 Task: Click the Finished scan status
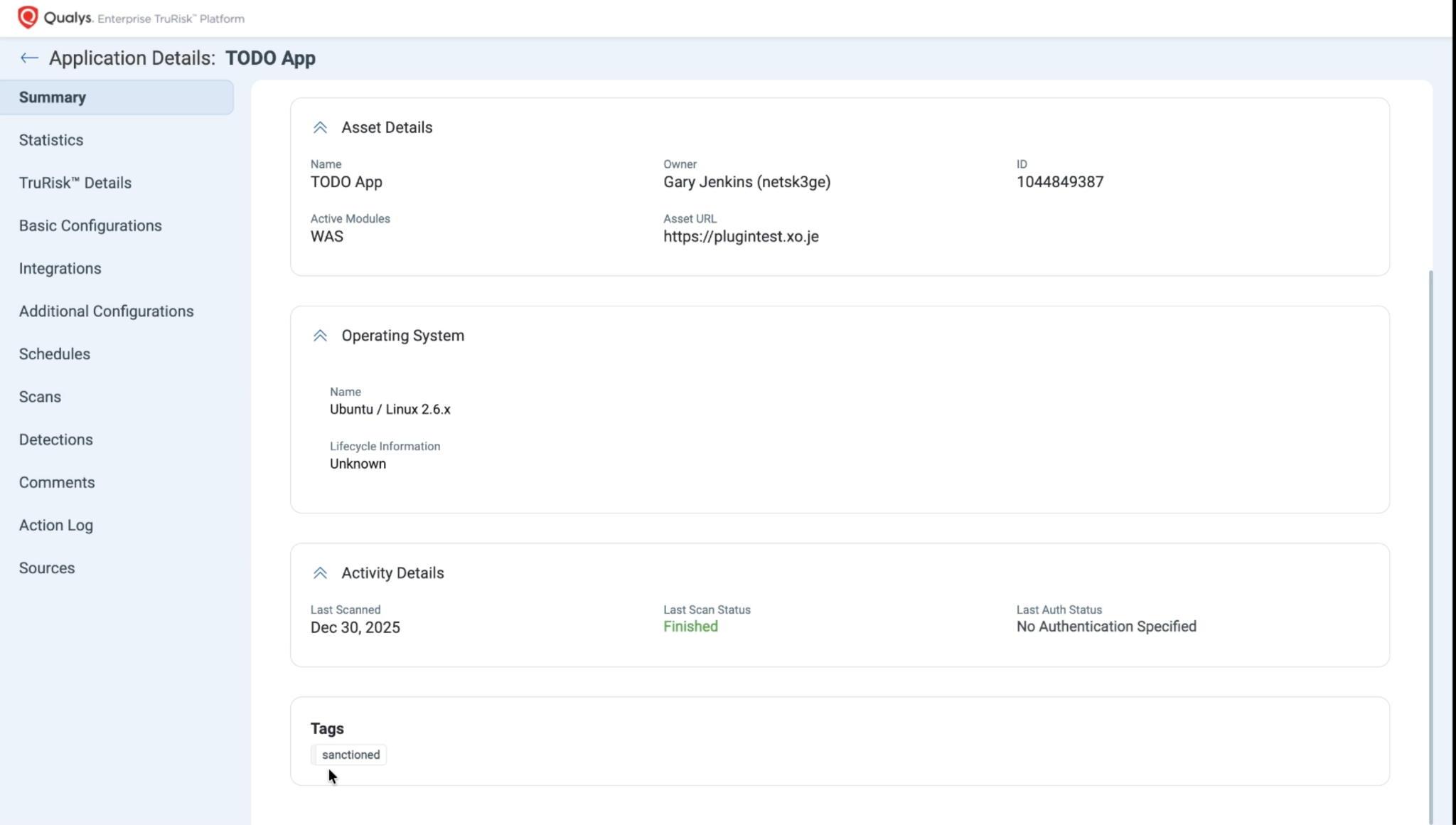(x=690, y=627)
